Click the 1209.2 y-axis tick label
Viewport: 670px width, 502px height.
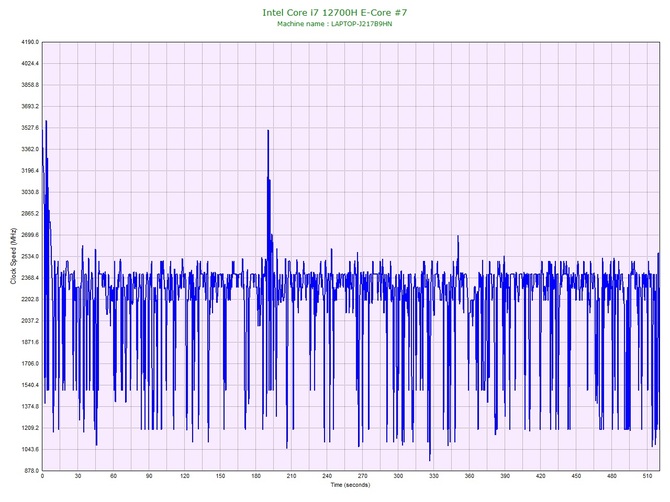(x=30, y=428)
